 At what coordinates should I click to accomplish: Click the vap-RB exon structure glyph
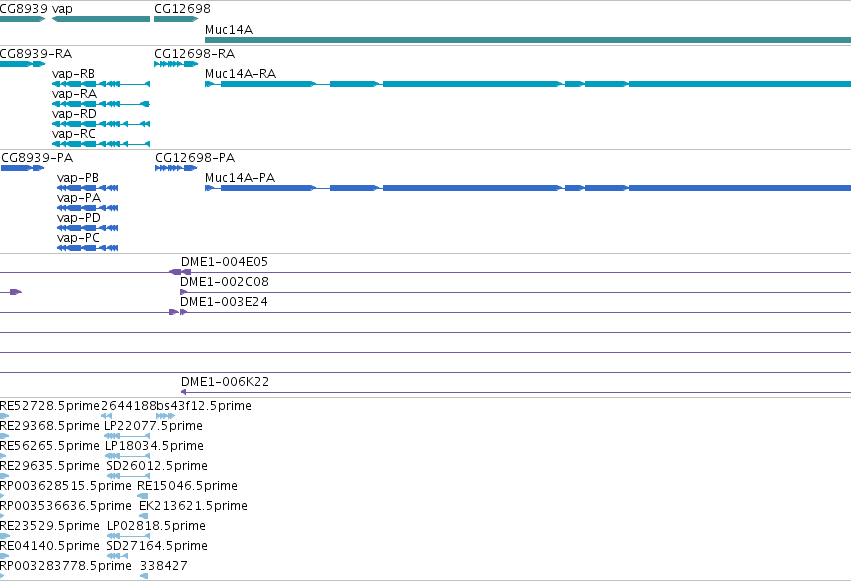tap(101, 84)
